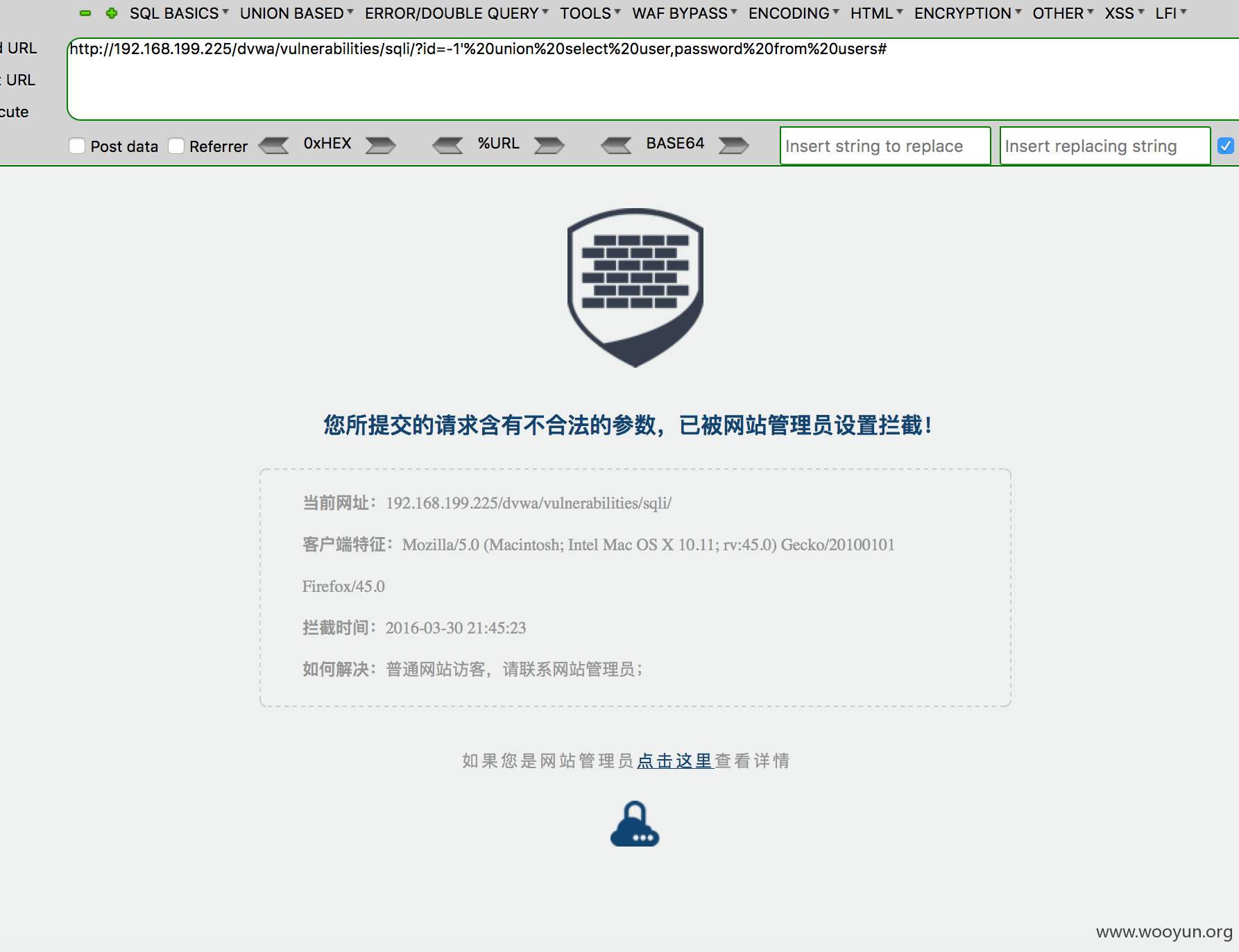Click the %URL encoding label

pos(498,144)
